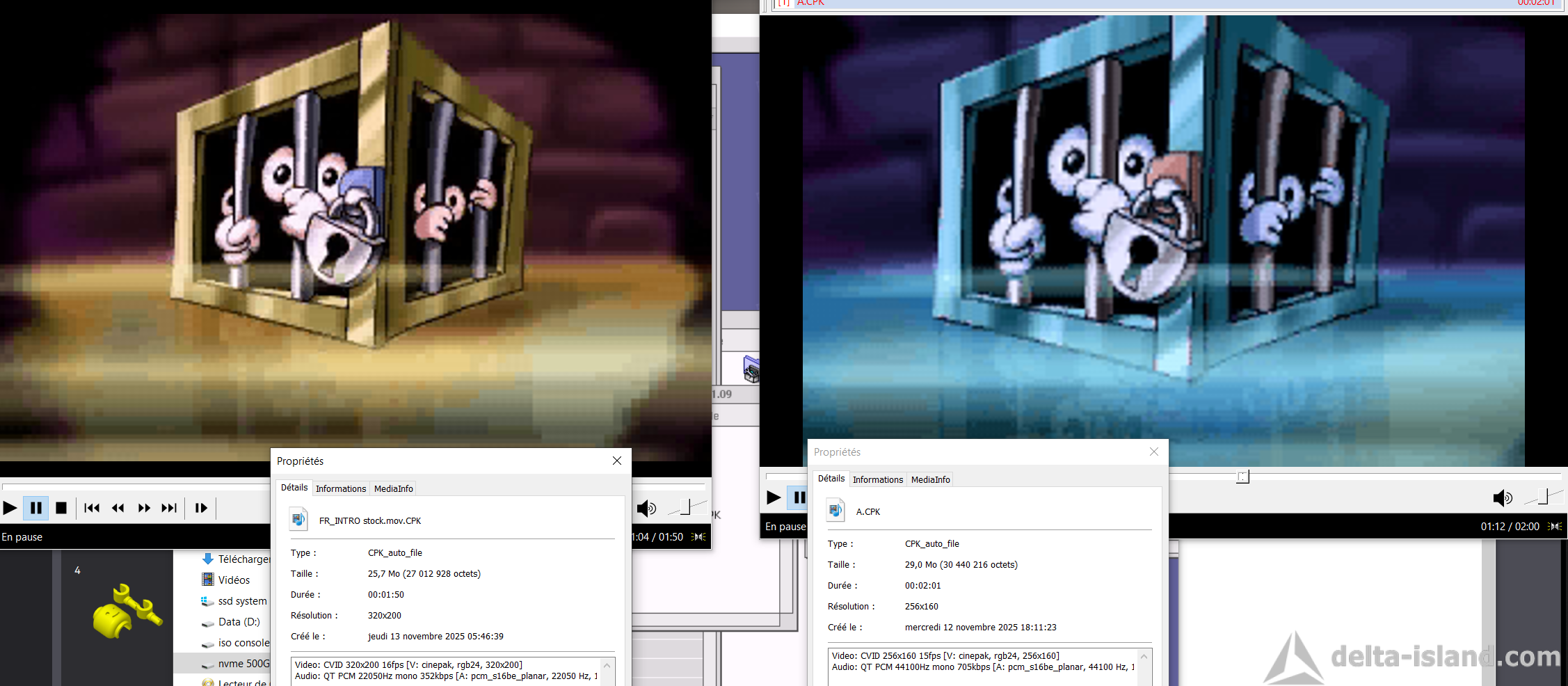Image resolution: width=1568 pixels, height=686 pixels.
Task: Click the right player seek bar thumb
Action: pyautogui.click(x=1242, y=477)
